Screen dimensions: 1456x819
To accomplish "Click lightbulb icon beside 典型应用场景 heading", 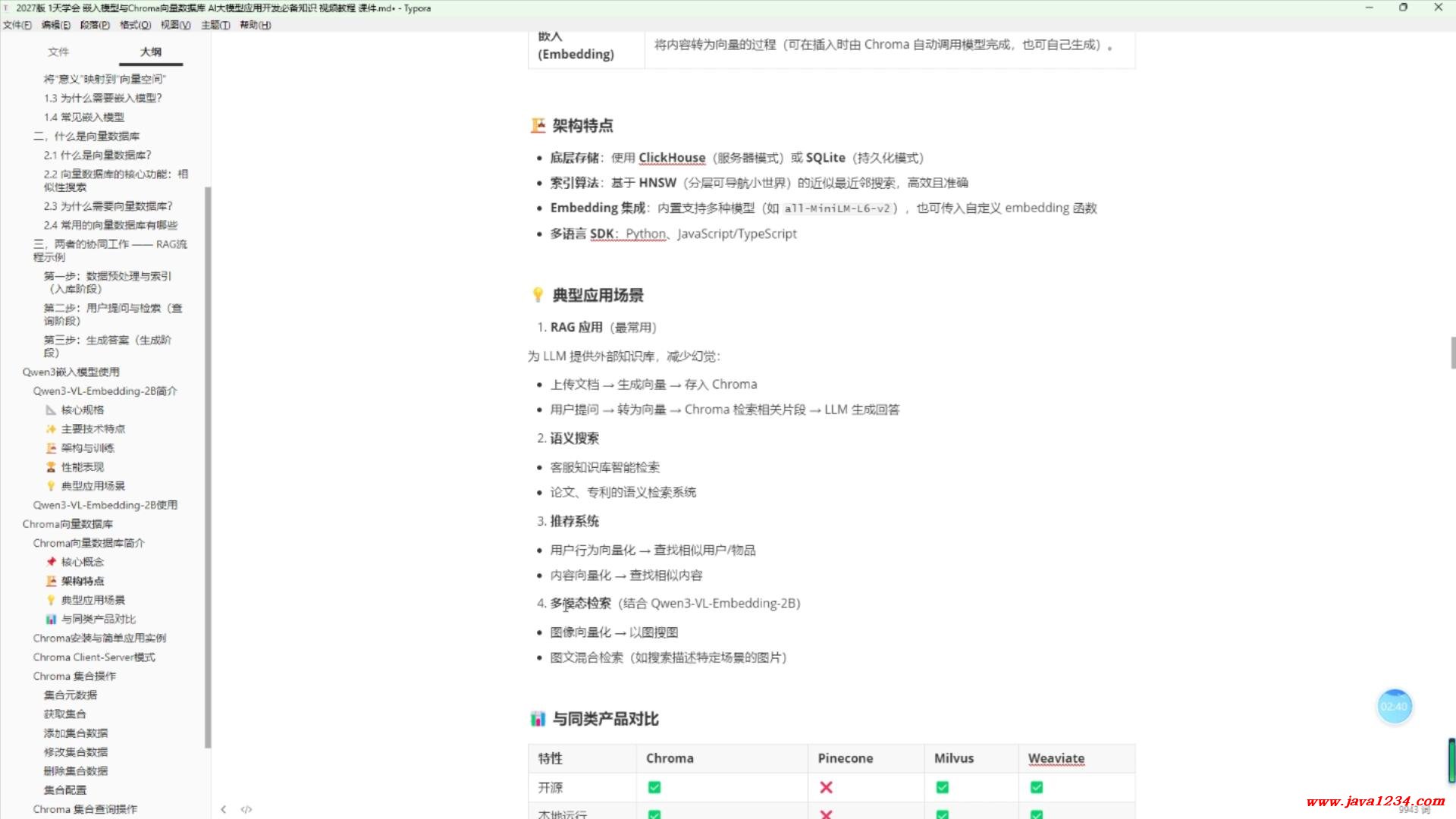I will tap(538, 295).
